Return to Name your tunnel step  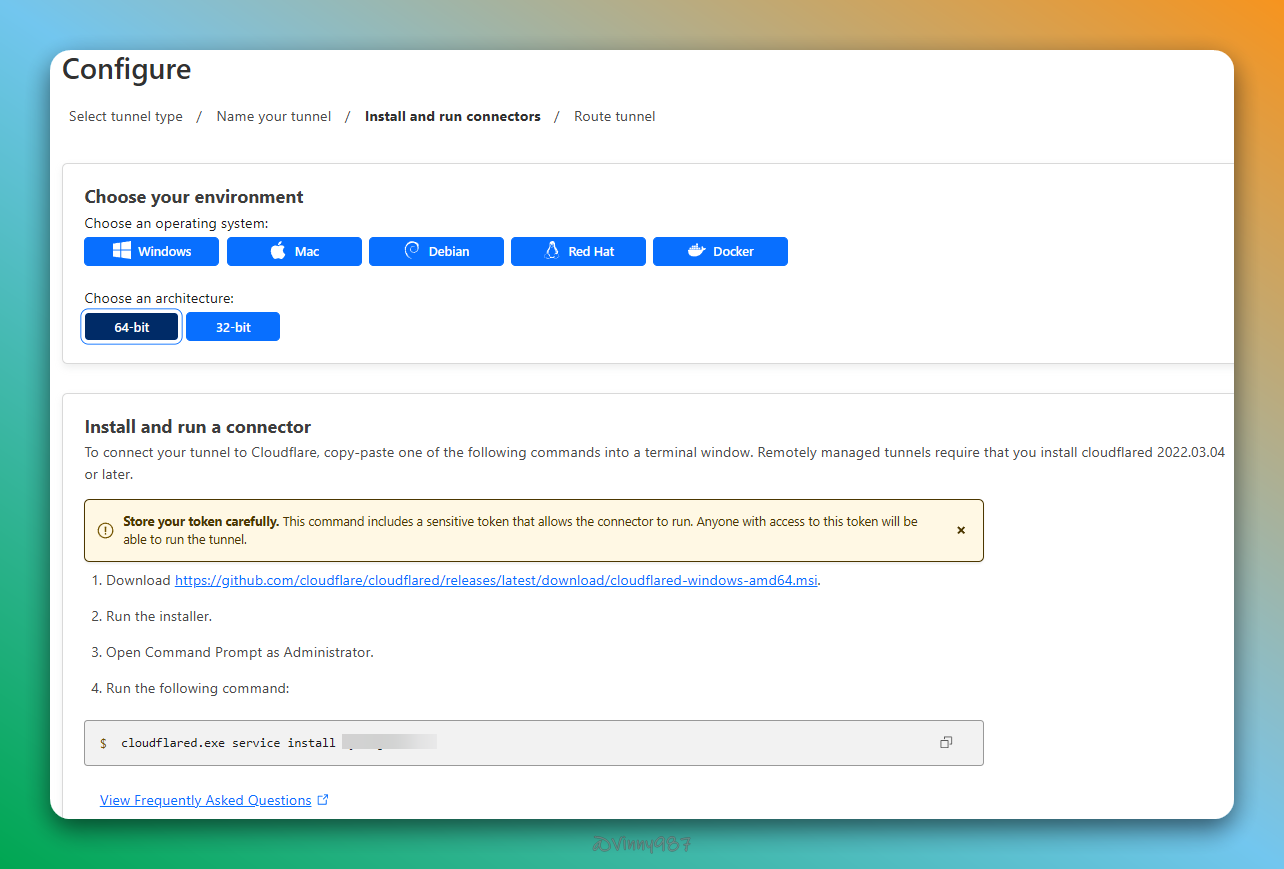(273, 116)
